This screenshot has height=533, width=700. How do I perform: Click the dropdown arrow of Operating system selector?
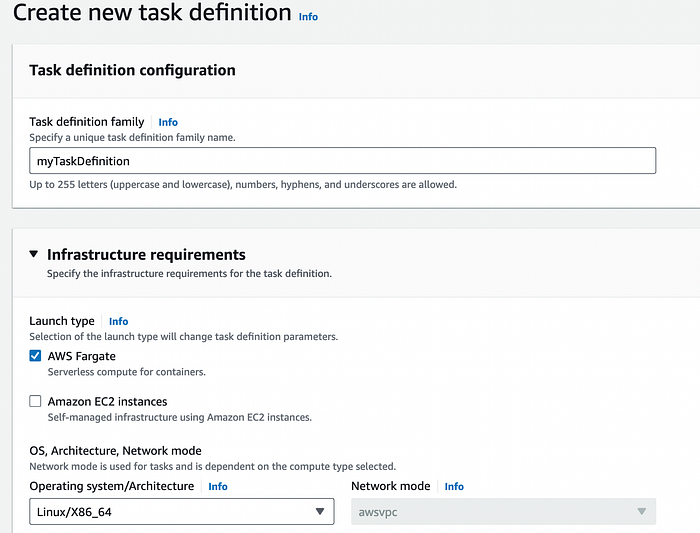pyautogui.click(x=320, y=512)
